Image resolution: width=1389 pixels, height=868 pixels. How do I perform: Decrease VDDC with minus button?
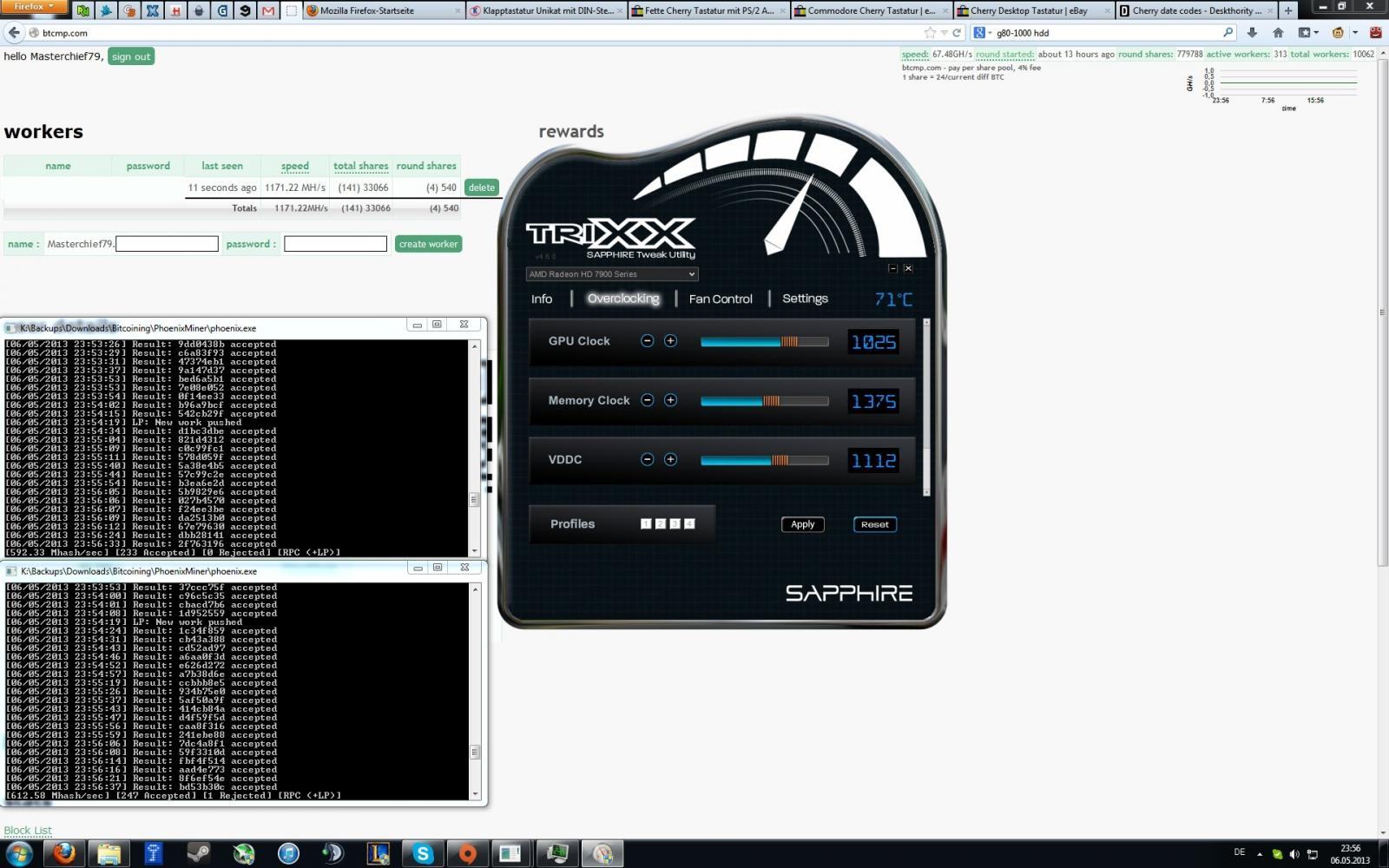click(x=647, y=459)
